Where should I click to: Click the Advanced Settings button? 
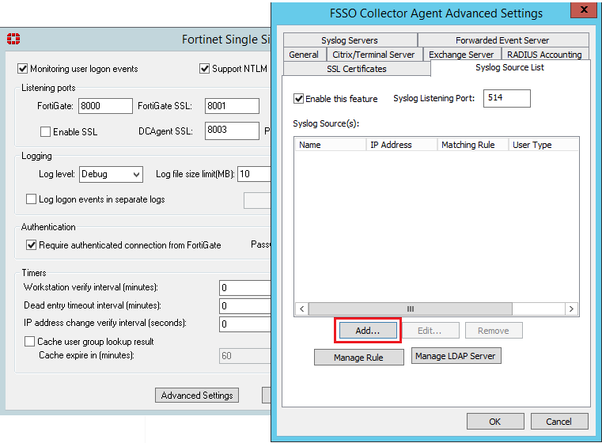pos(198,395)
